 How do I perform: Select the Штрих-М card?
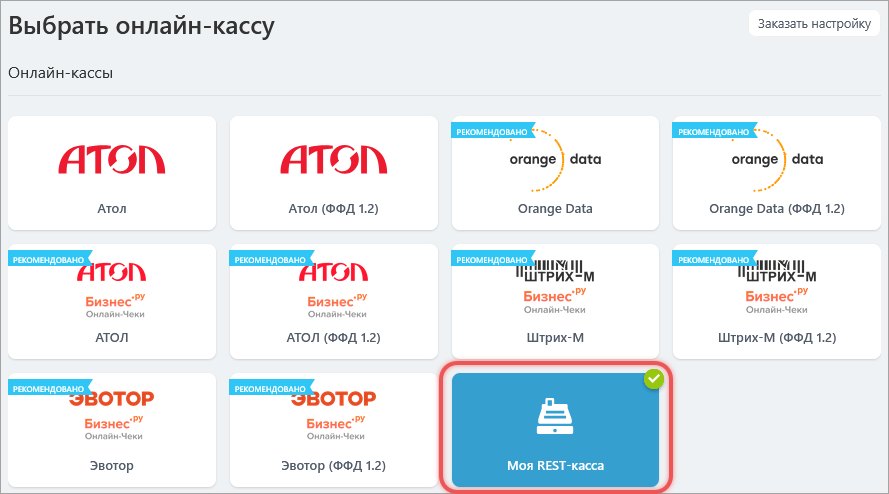[555, 302]
